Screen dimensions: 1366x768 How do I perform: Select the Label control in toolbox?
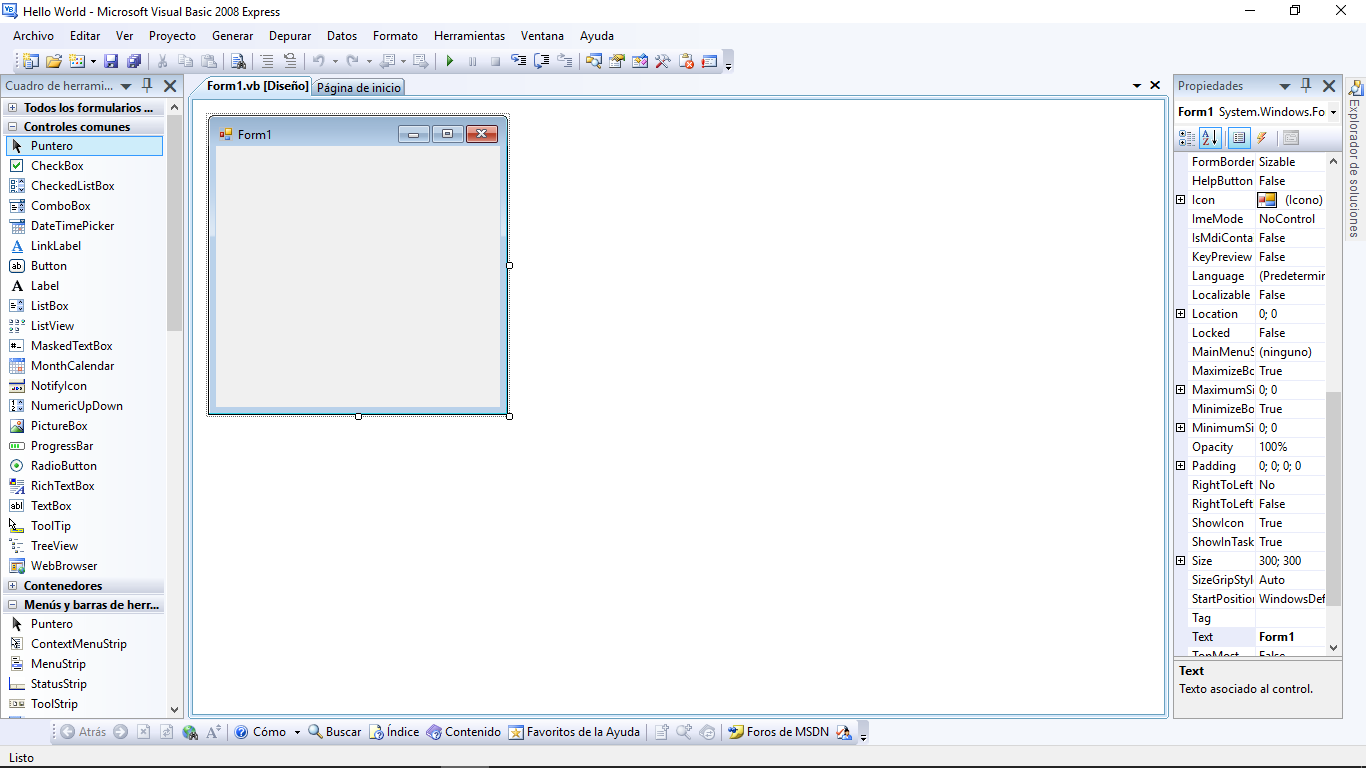point(84,286)
